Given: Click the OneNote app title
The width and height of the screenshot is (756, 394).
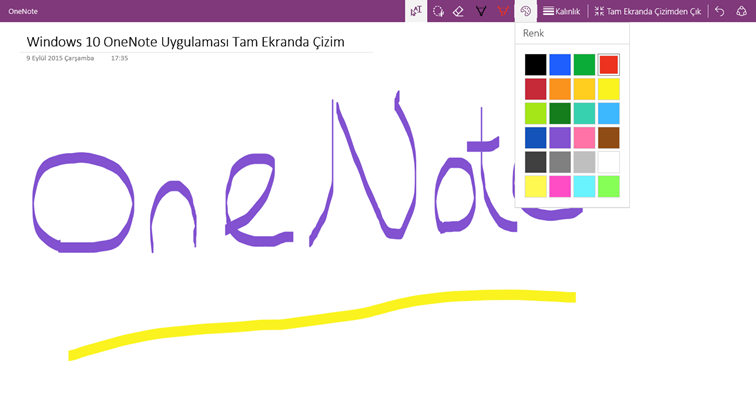Looking at the screenshot, I should point(23,11).
